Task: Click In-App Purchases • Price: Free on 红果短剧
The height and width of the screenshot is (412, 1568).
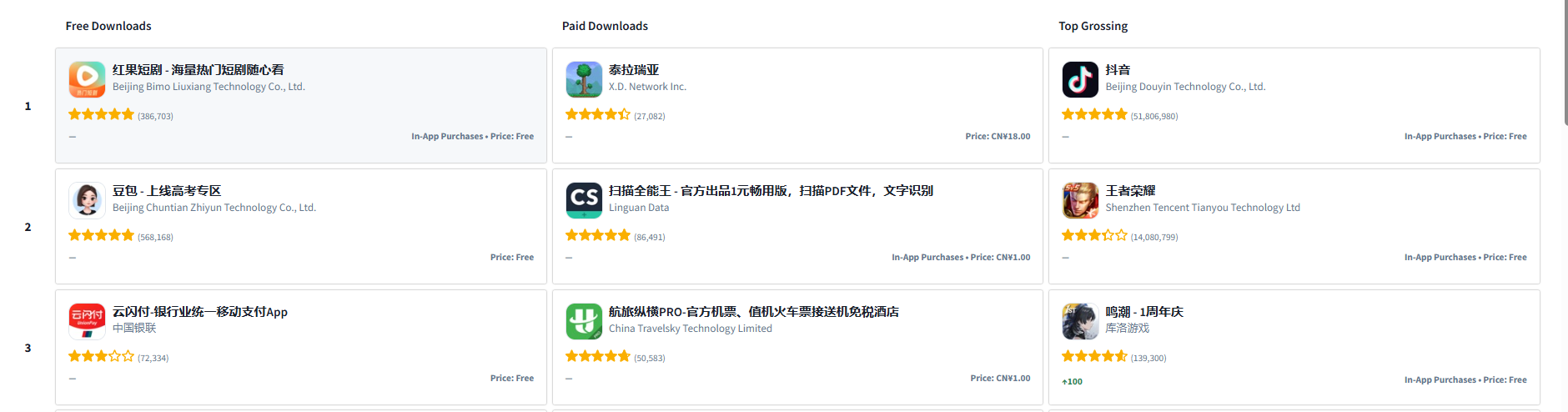Action: 472,137
